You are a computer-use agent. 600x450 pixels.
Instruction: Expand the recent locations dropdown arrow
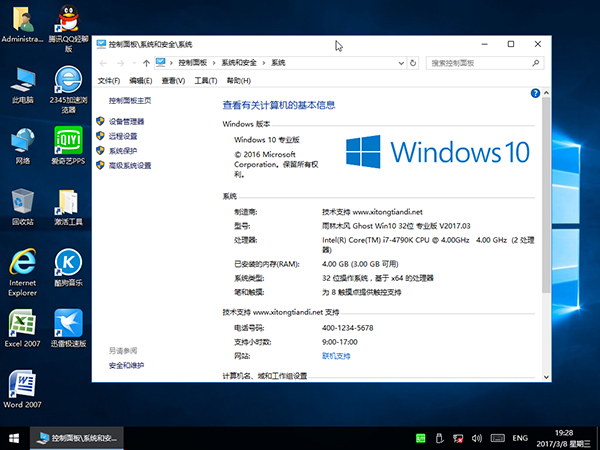pyautogui.click(x=134, y=62)
